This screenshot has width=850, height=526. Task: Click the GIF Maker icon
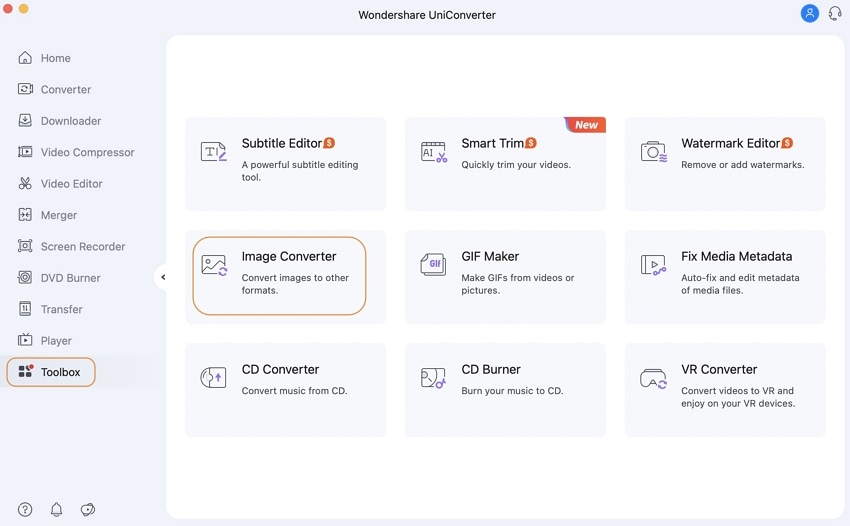(x=434, y=265)
